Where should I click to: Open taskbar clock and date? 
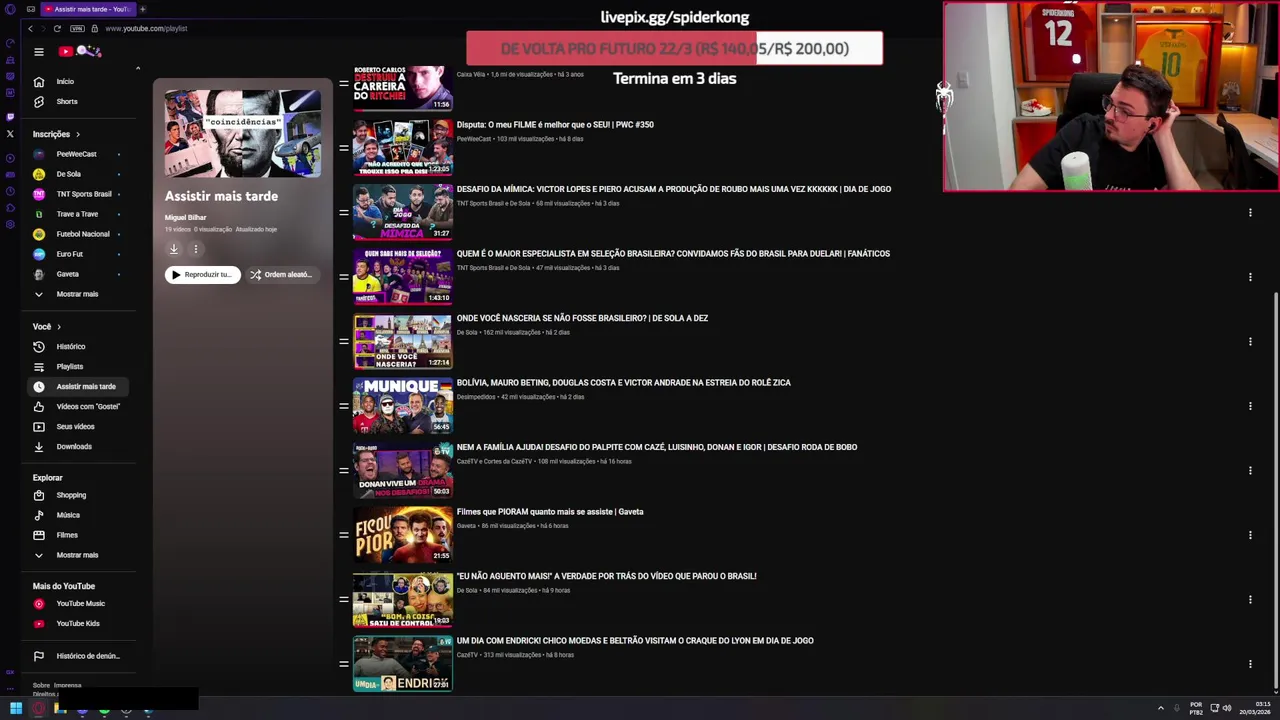[1256, 708]
